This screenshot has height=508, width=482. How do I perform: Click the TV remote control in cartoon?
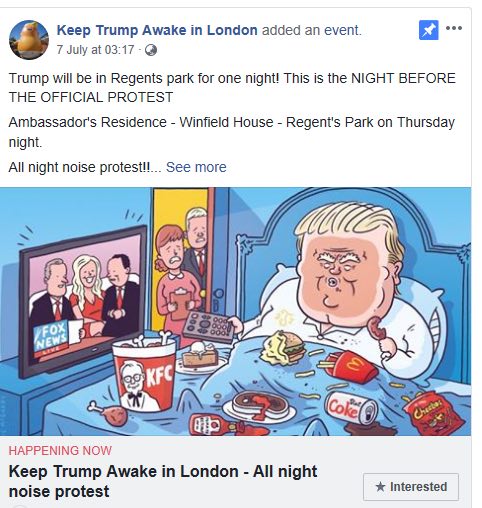point(208,326)
